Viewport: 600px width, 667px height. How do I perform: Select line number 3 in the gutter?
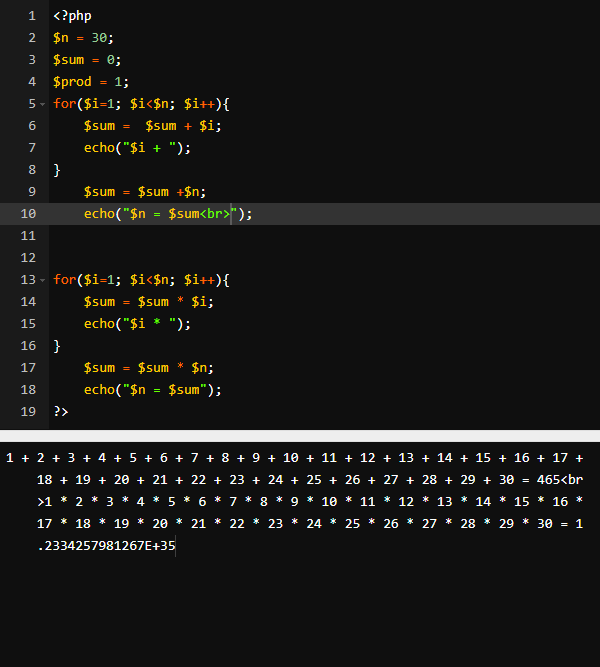coord(32,60)
